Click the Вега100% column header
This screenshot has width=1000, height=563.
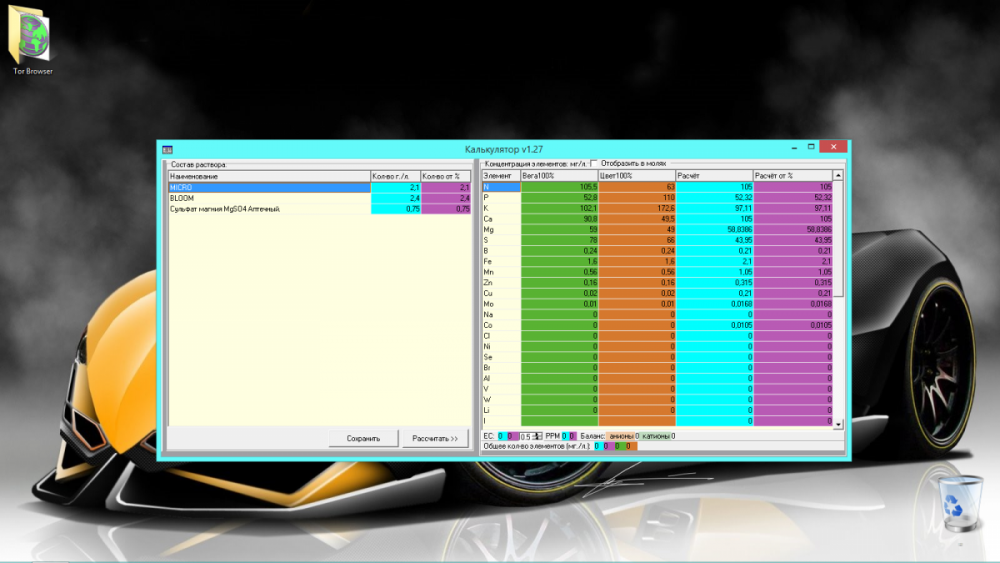point(559,175)
